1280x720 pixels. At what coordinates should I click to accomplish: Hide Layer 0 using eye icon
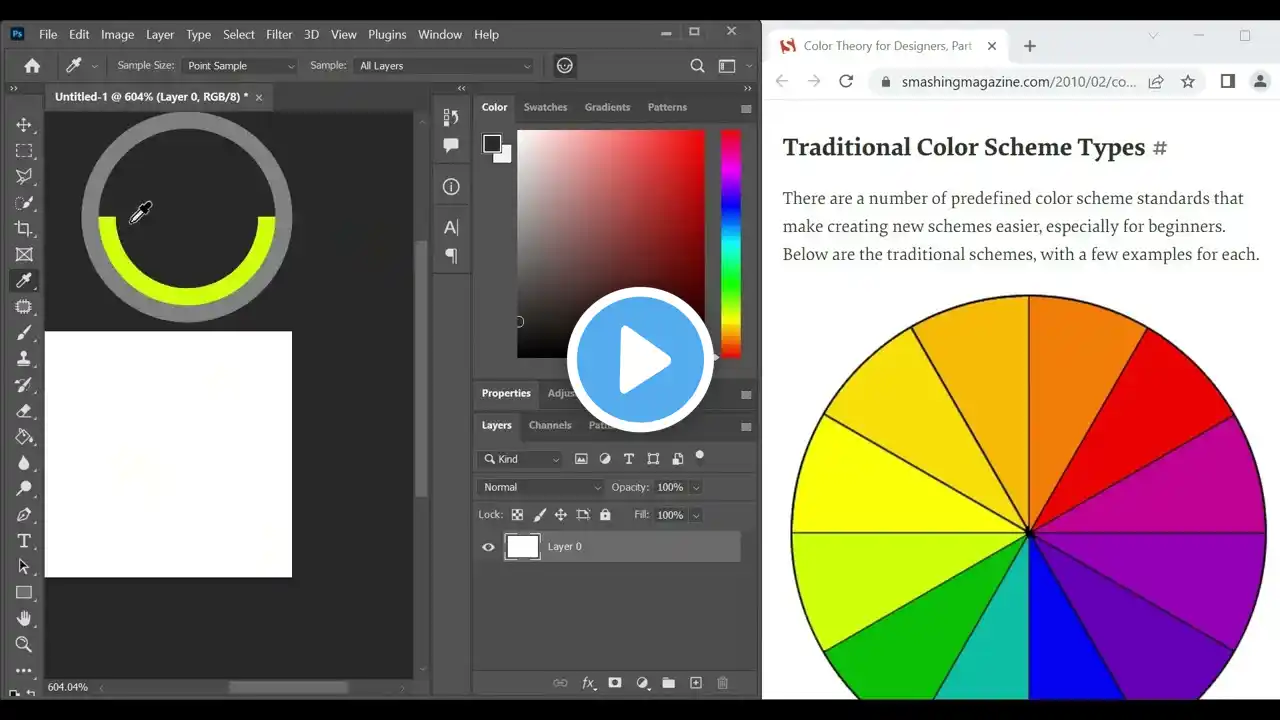[488, 547]
